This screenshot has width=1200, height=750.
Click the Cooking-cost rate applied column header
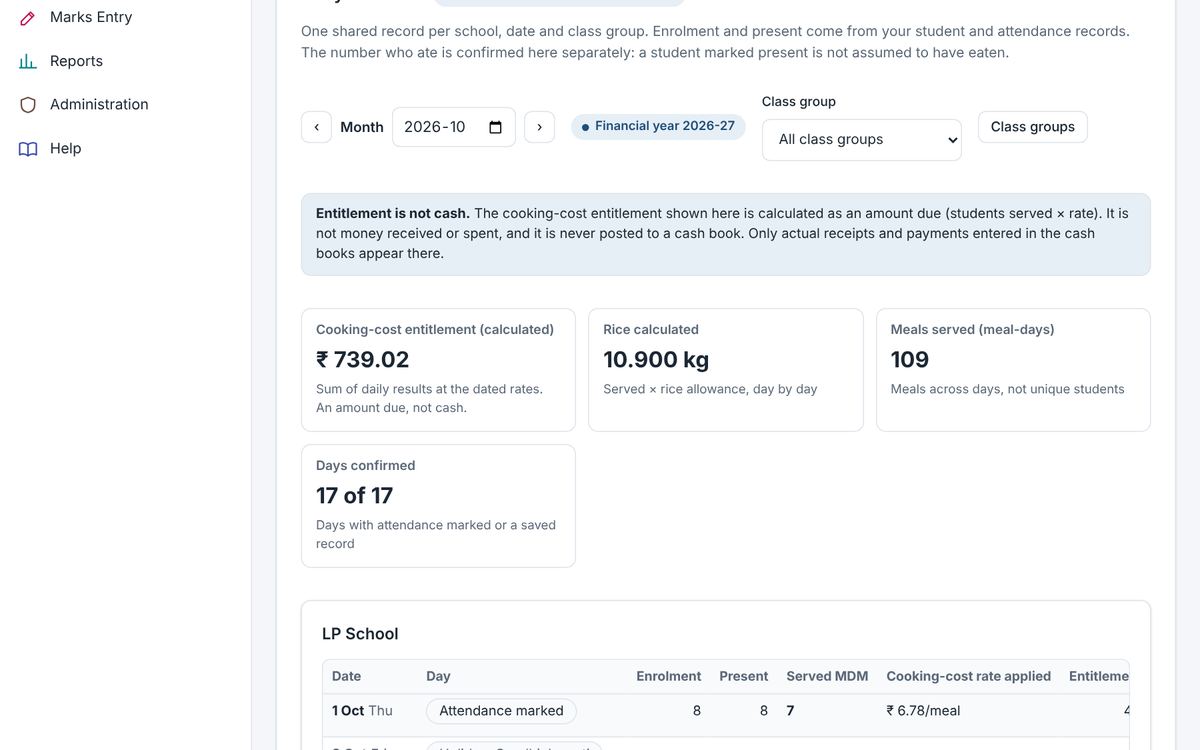[969, 676]
